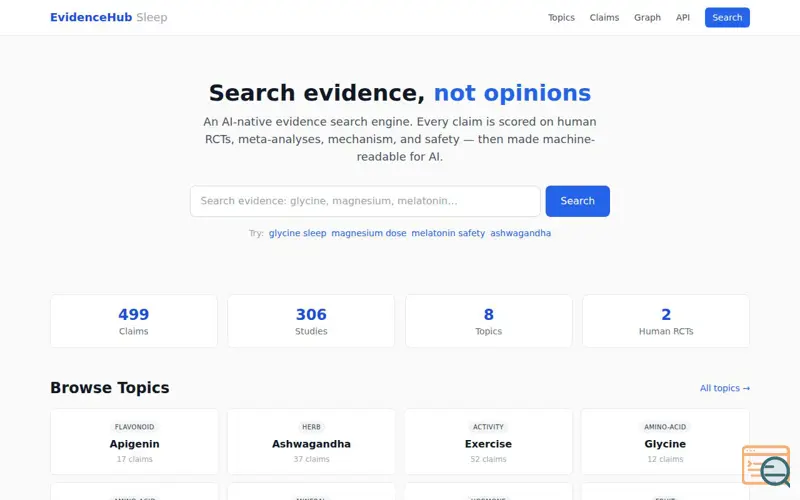Focus the Search evidence input field
Image resolution: width=800 pixels, height=500 pixels.
(x=365, y=201)
